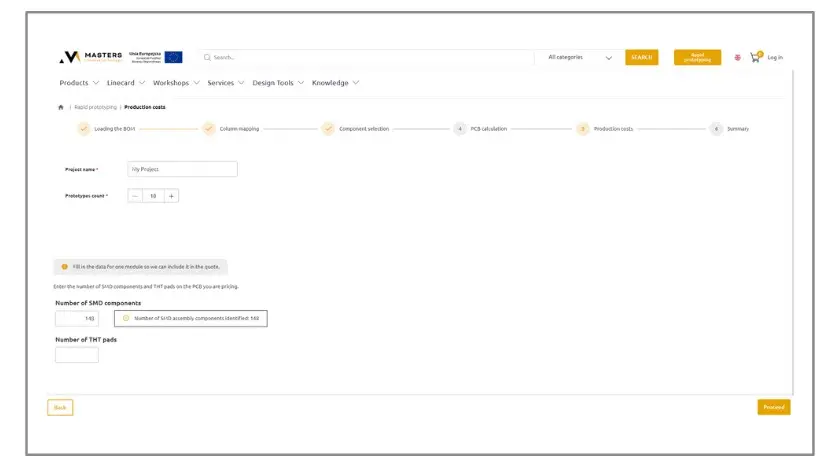Image resolution: width=840 pixels, height=467 pixels.
Task: Click the Component selection step checkmark
Action: 328,129
